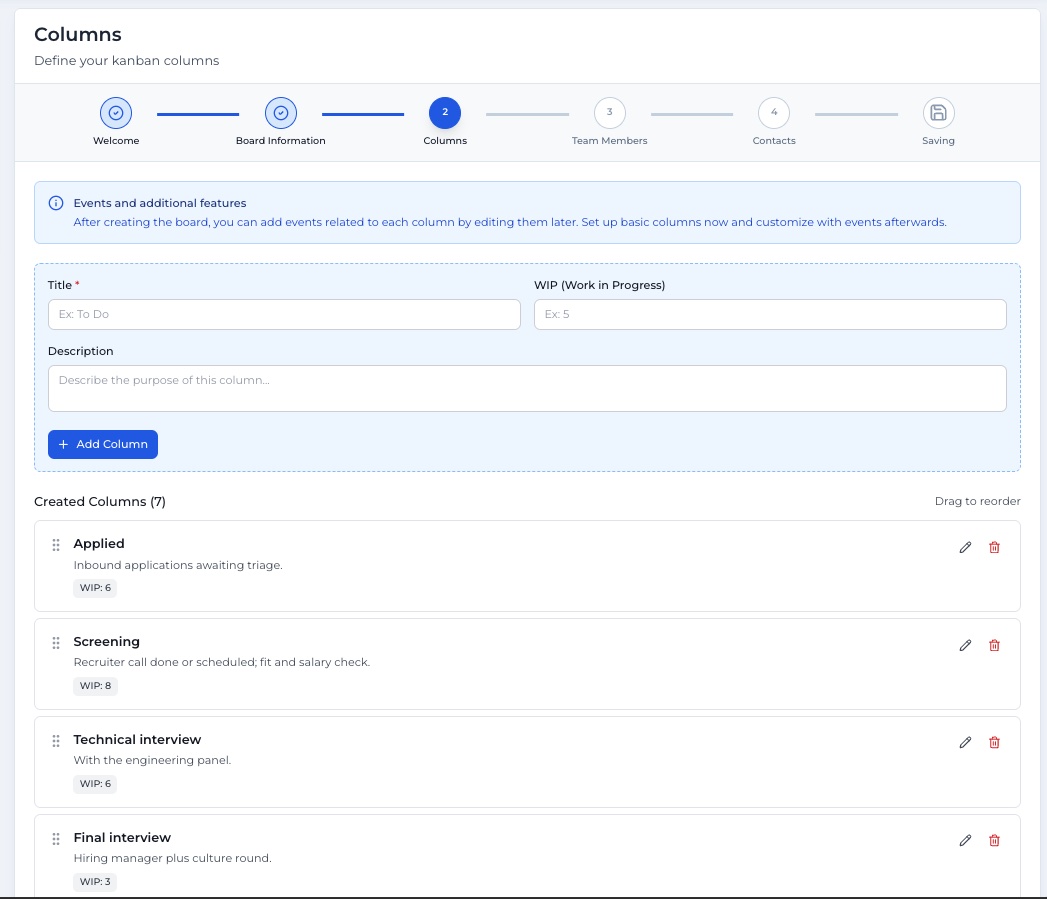Click the 'Created Columns (7)' heading

[x=99, y=502]
